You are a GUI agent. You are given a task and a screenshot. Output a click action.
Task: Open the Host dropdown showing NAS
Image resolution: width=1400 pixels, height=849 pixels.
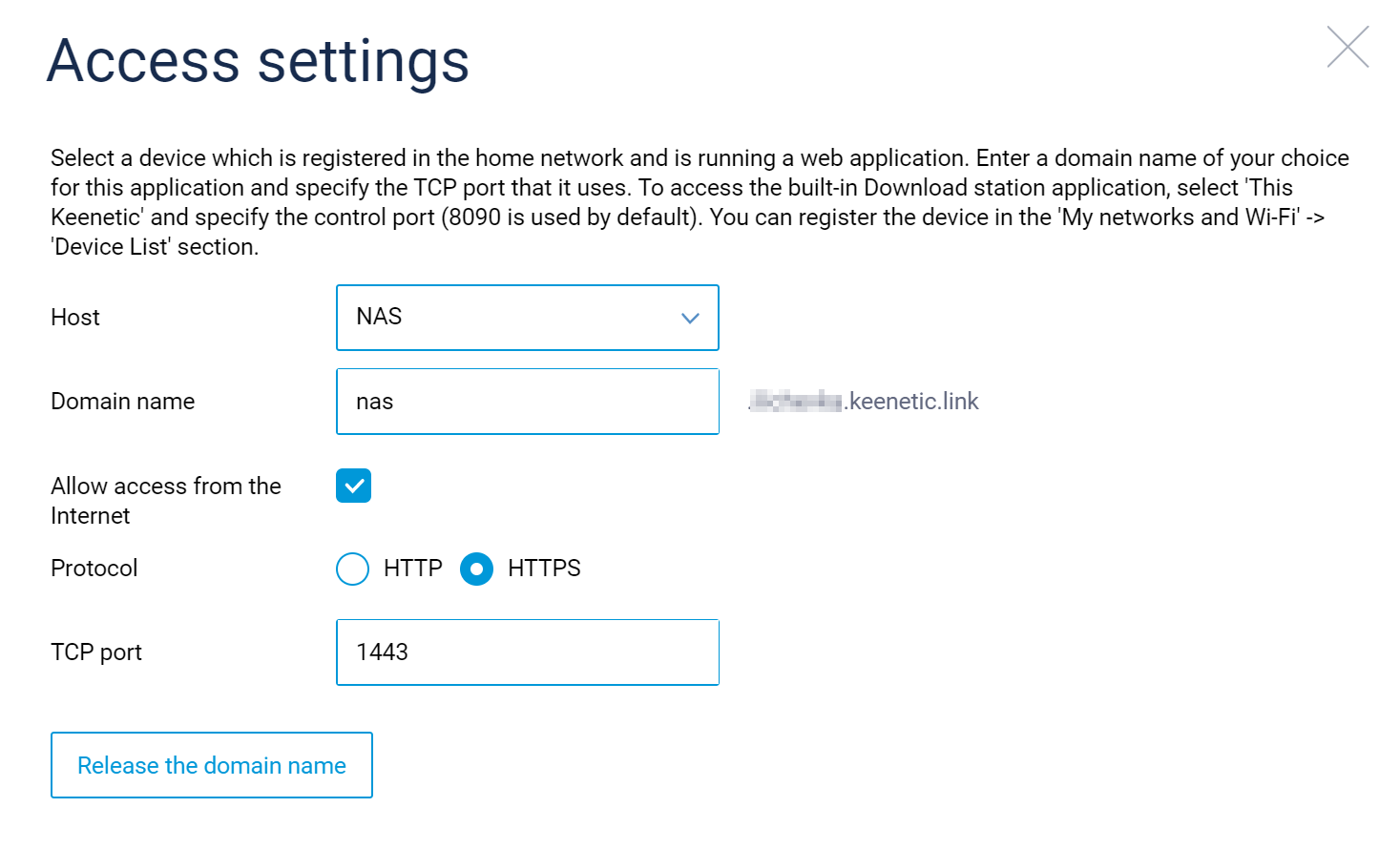(x=527, y=318)
